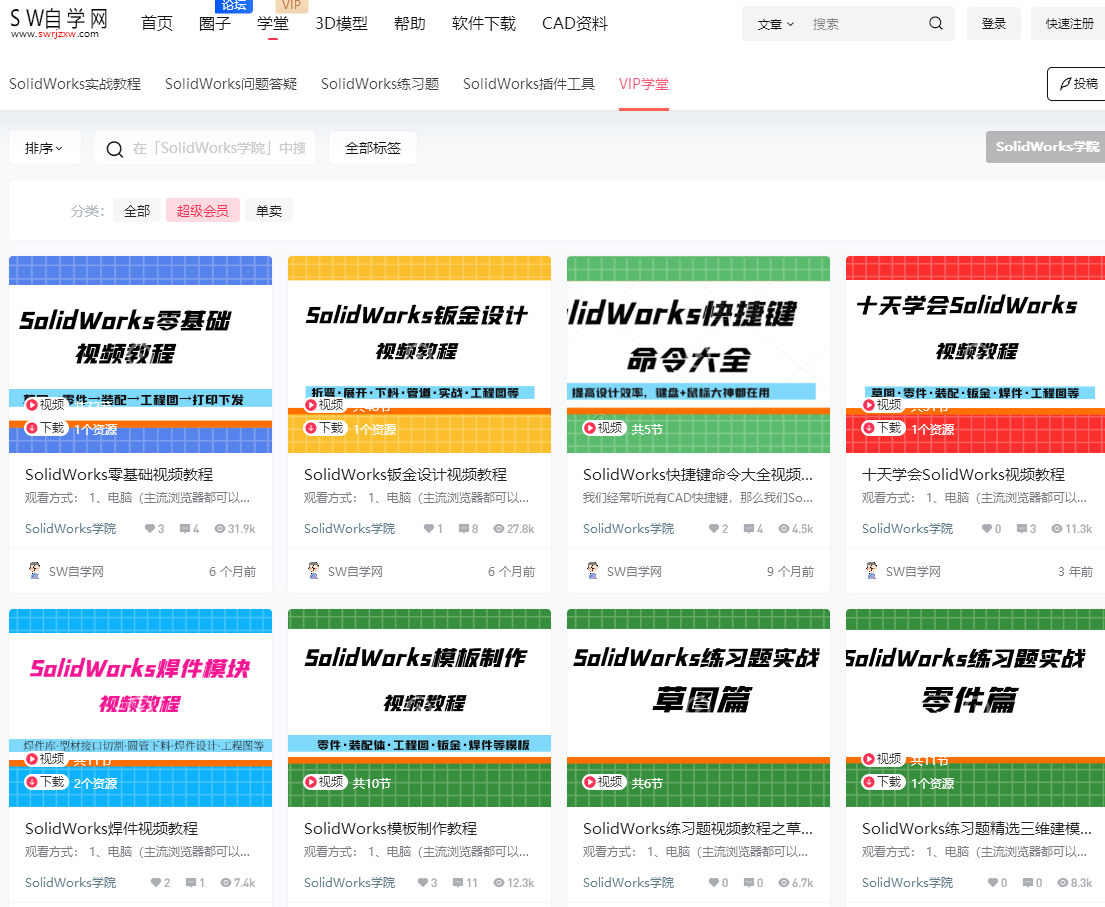Image resolution: width=1105 pixels, height=907 pixels.
Task: Click author avatar on SolidWorks零基础视频教程 card
Action: 34,571
